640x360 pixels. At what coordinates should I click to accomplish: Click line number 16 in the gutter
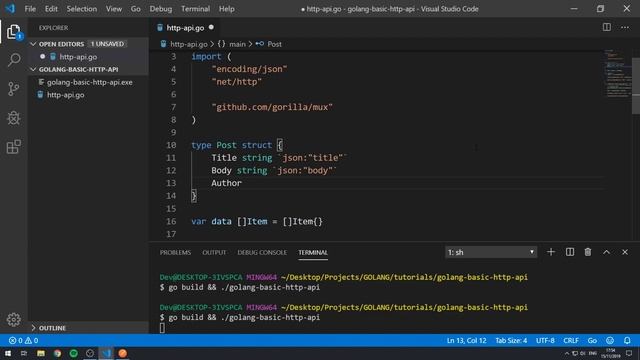pyautogui.click(x=171, y=221)
